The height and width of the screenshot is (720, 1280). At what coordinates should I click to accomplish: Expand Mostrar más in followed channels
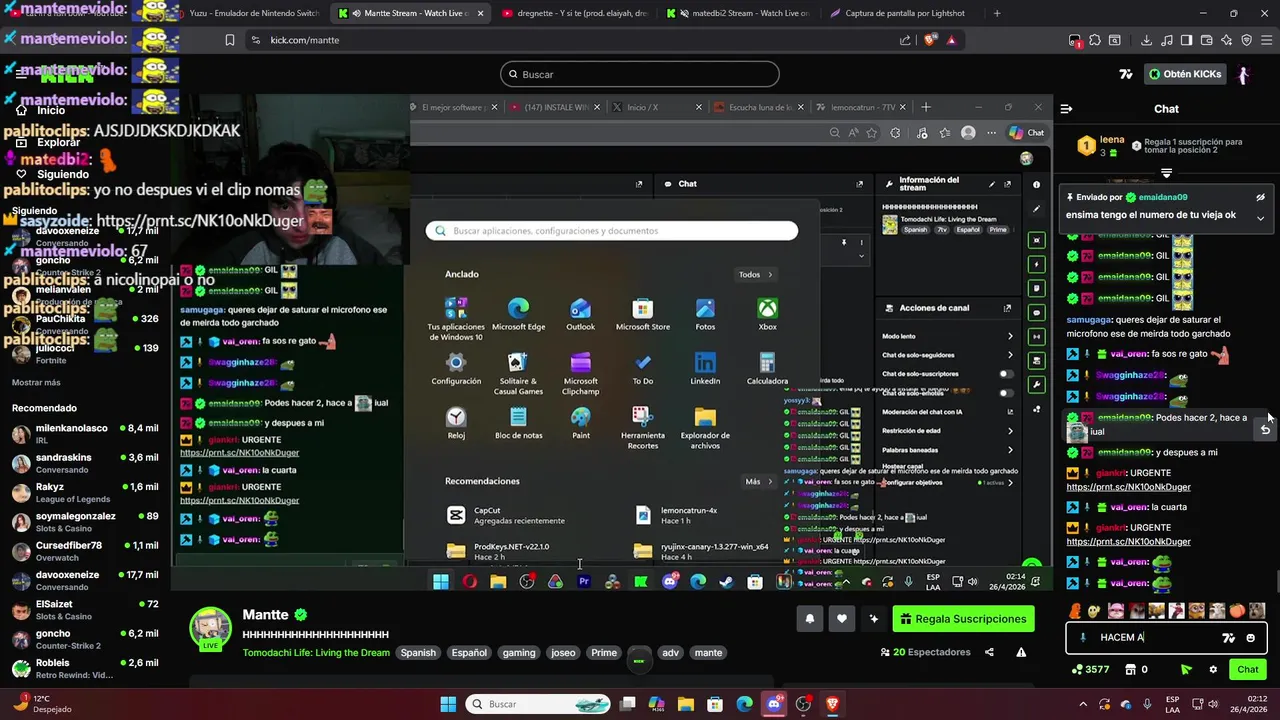pos(36,382)
